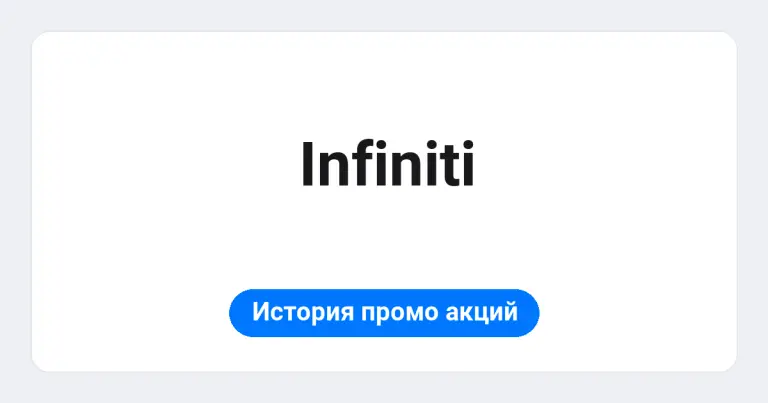
Task: Click the first letter I in Infiniti
Action: pos(307,165)
